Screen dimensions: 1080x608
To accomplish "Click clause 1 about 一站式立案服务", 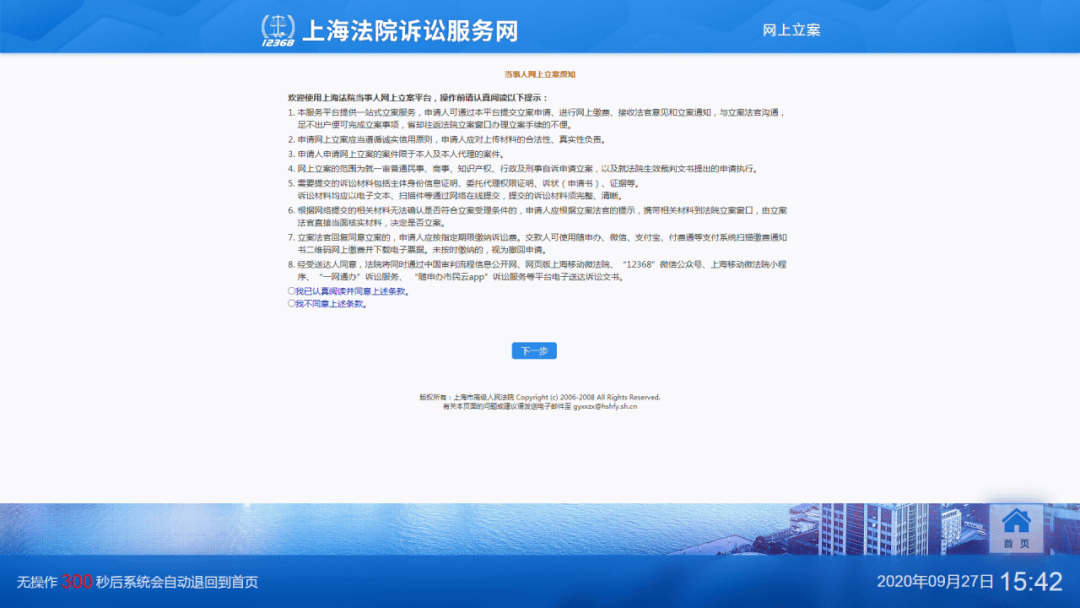I will 537,118.
